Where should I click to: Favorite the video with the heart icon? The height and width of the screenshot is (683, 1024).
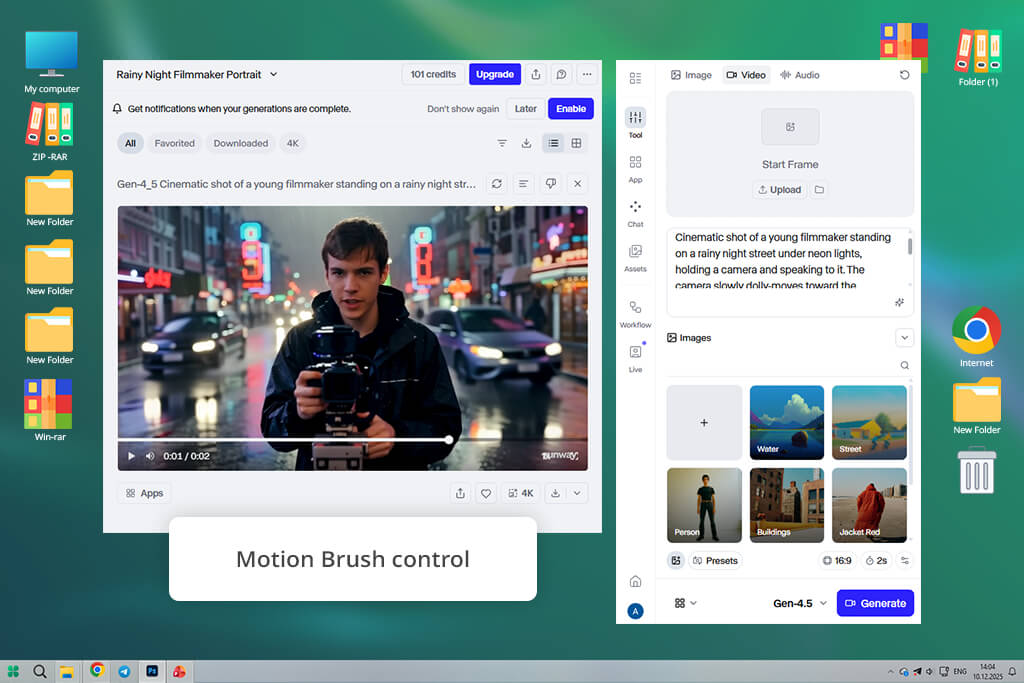(x=486, y=493)
